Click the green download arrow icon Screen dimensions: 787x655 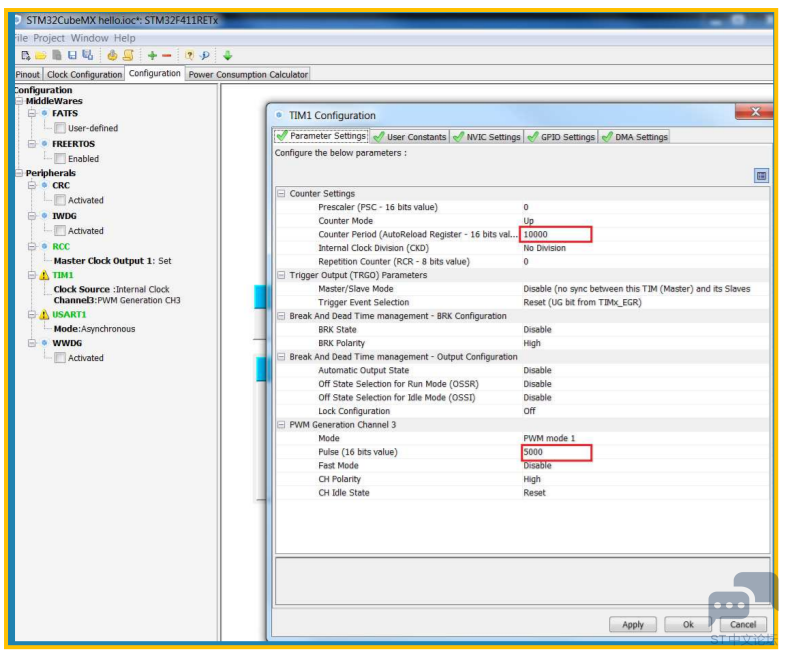pyautogui.click(x=228, y=56)
